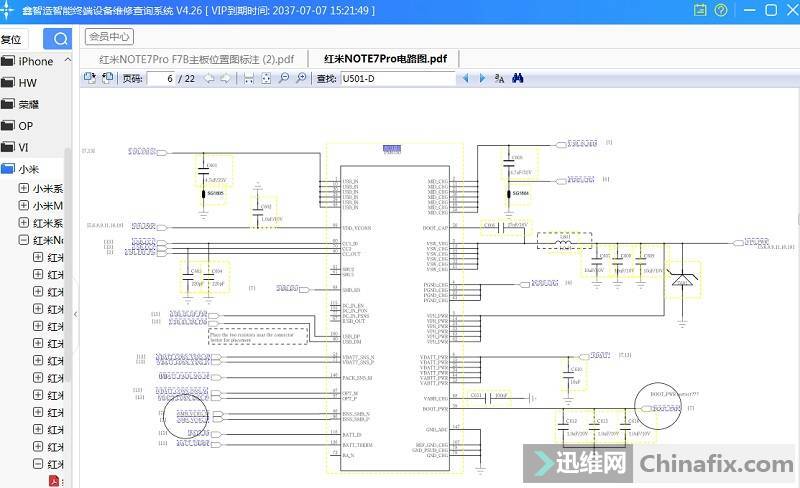Open the iPhone folder in sidebar
This screenshot has height=488, width=800.
coord(35,61)
